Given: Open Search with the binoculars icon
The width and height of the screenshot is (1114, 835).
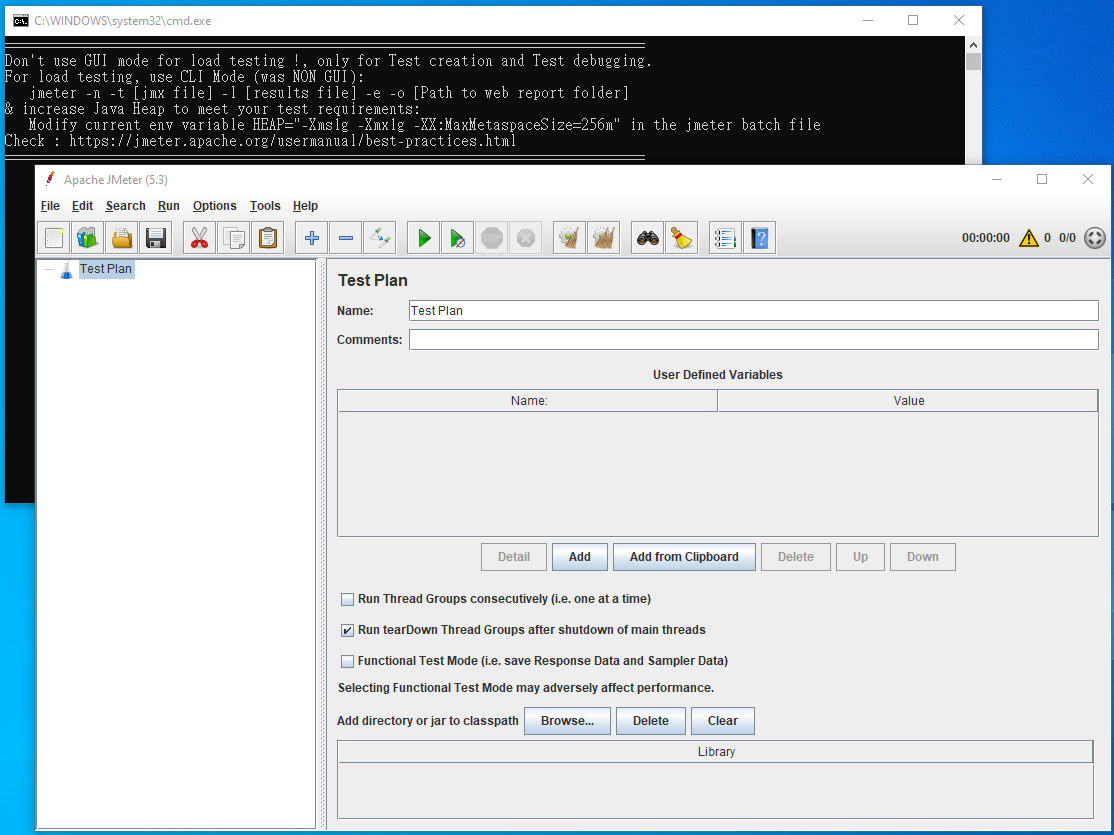Looking at the screenshot, I should (x=648, y=238).
